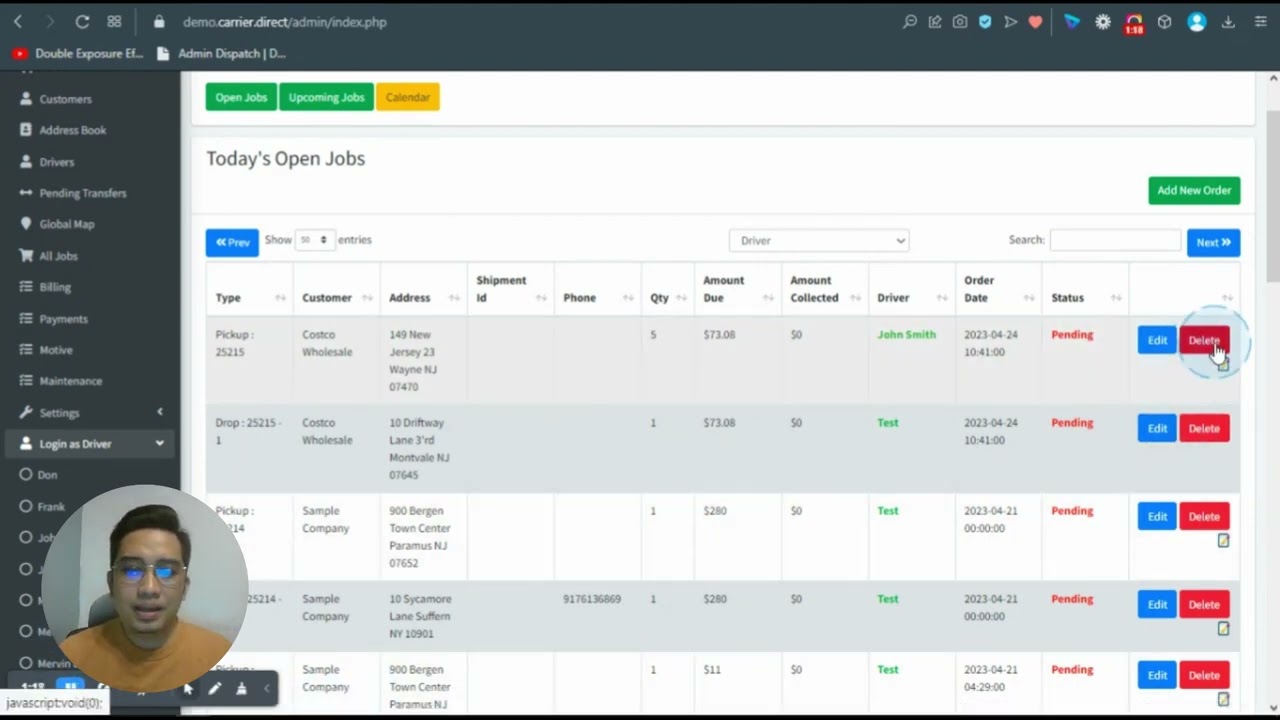The width and height of the screenshot is (1280, 720).
Task: Sort by Amount Collected column arrows
Action: (855, 298)
